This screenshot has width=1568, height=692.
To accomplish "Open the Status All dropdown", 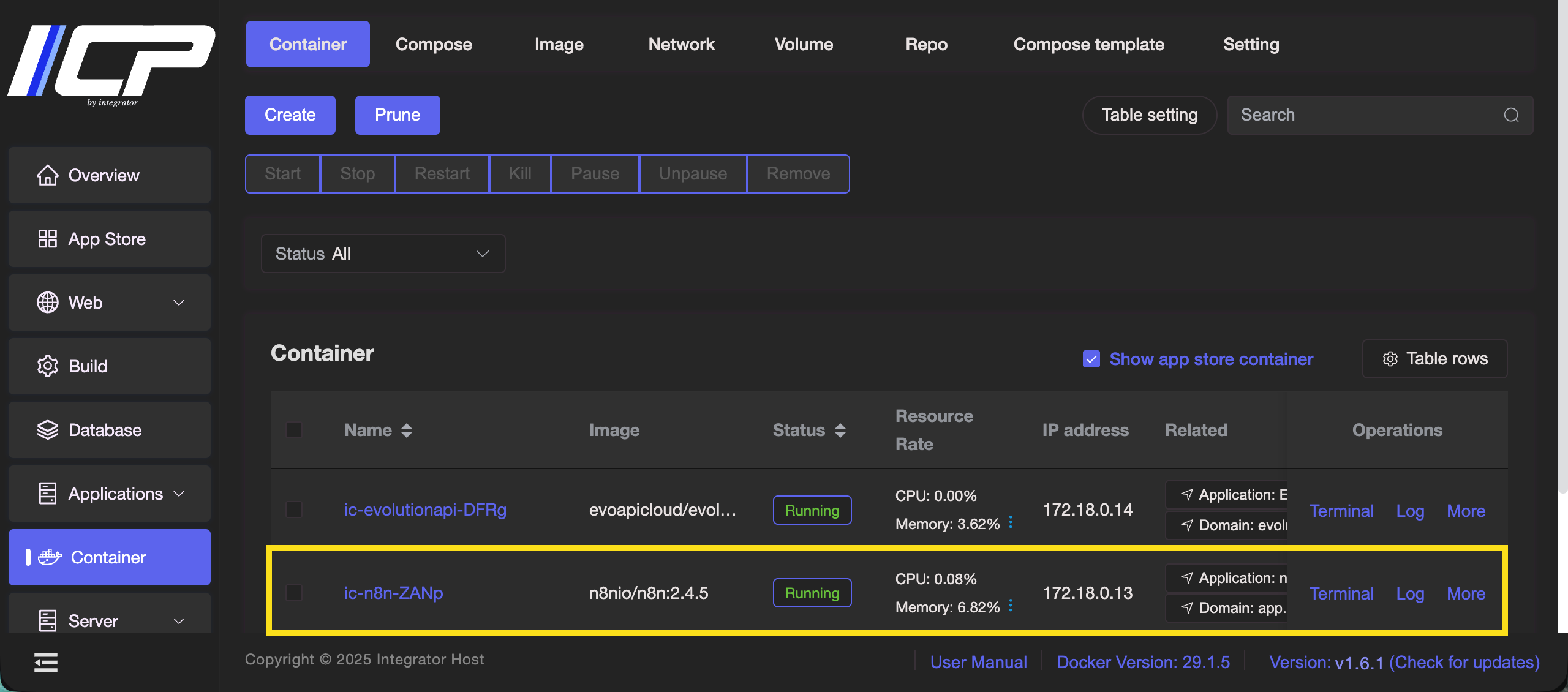I will [x=383, y=254].
